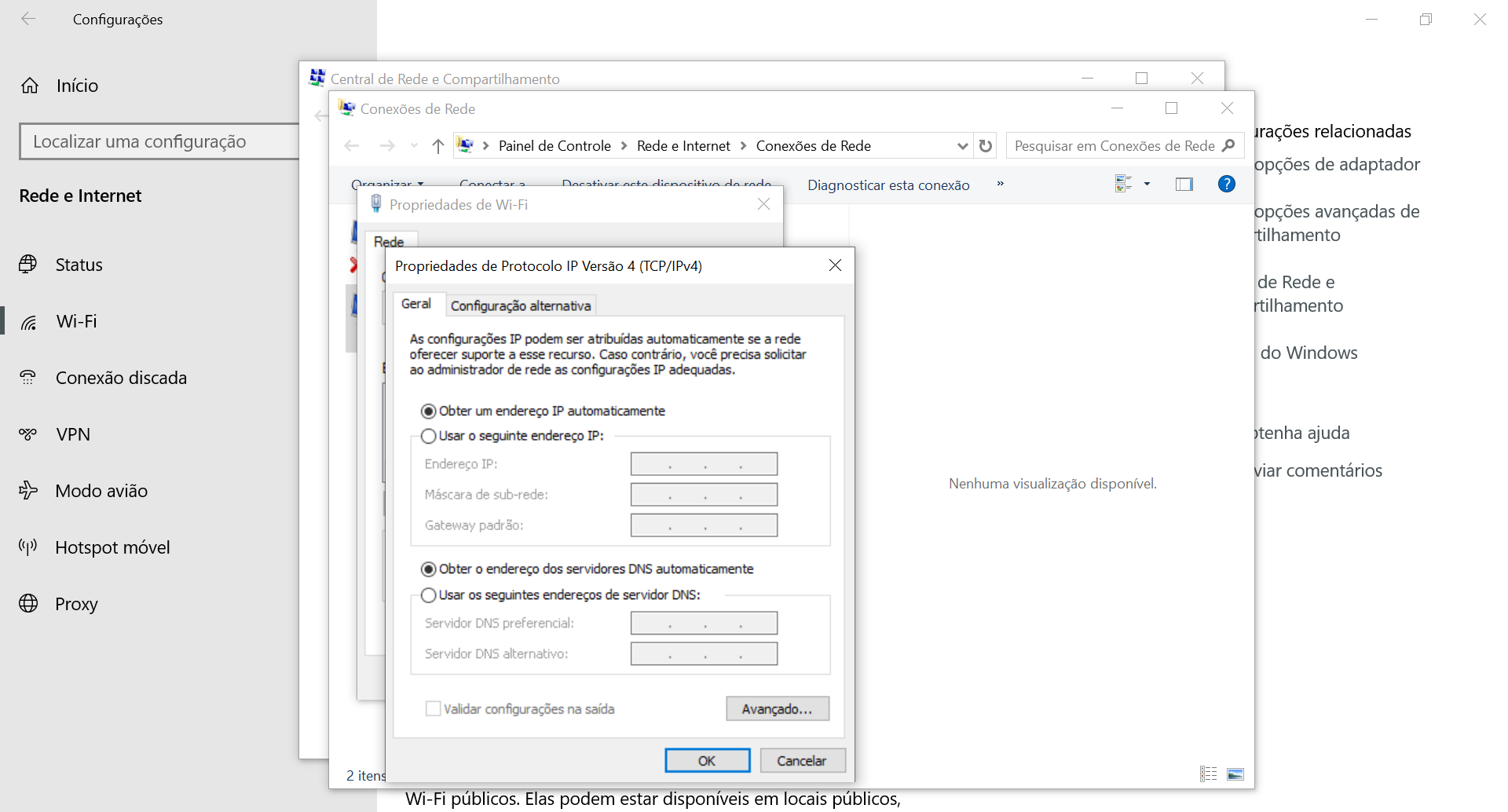Screen dimensions: 1508x812
Task: Click Servidor DNS alternativo input field
Action: [x=704, y=654]
